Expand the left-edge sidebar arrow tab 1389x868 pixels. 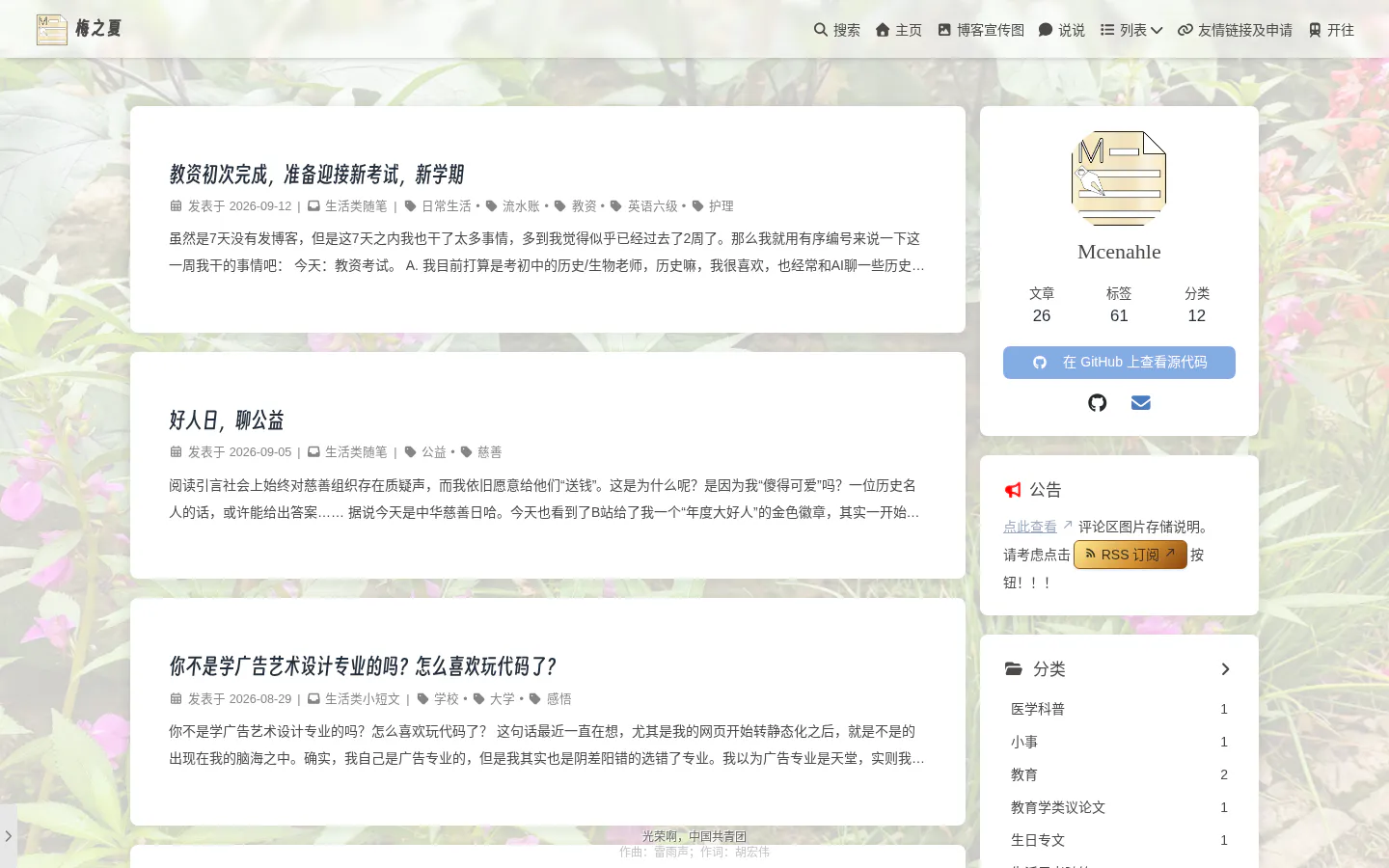click(8, 836)
